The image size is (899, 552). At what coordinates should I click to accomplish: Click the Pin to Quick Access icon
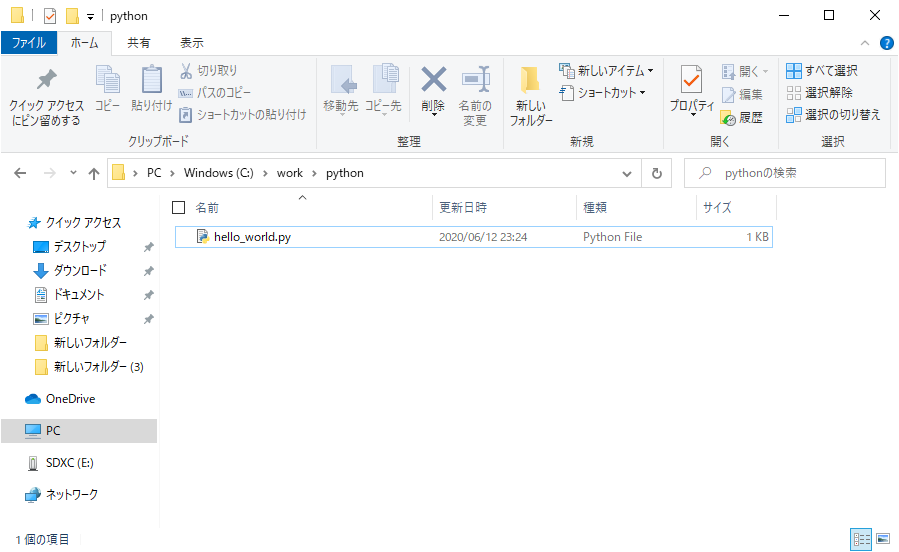pyautogui.click(x=46, y=81)
